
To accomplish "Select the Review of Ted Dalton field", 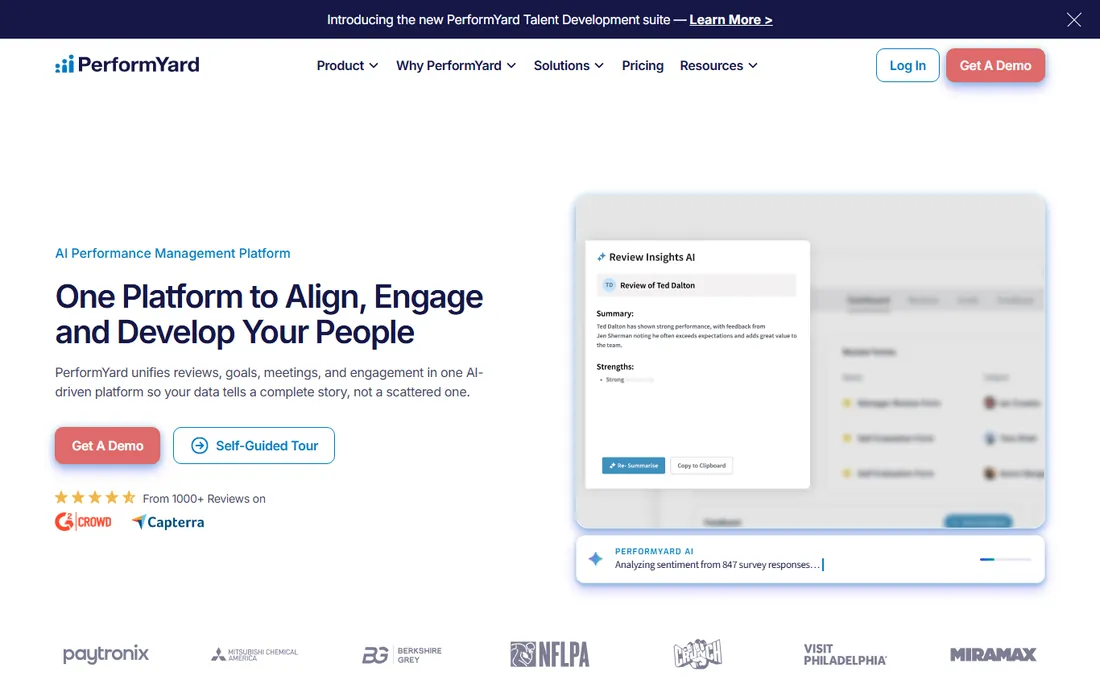I will [x=696, y=285].
